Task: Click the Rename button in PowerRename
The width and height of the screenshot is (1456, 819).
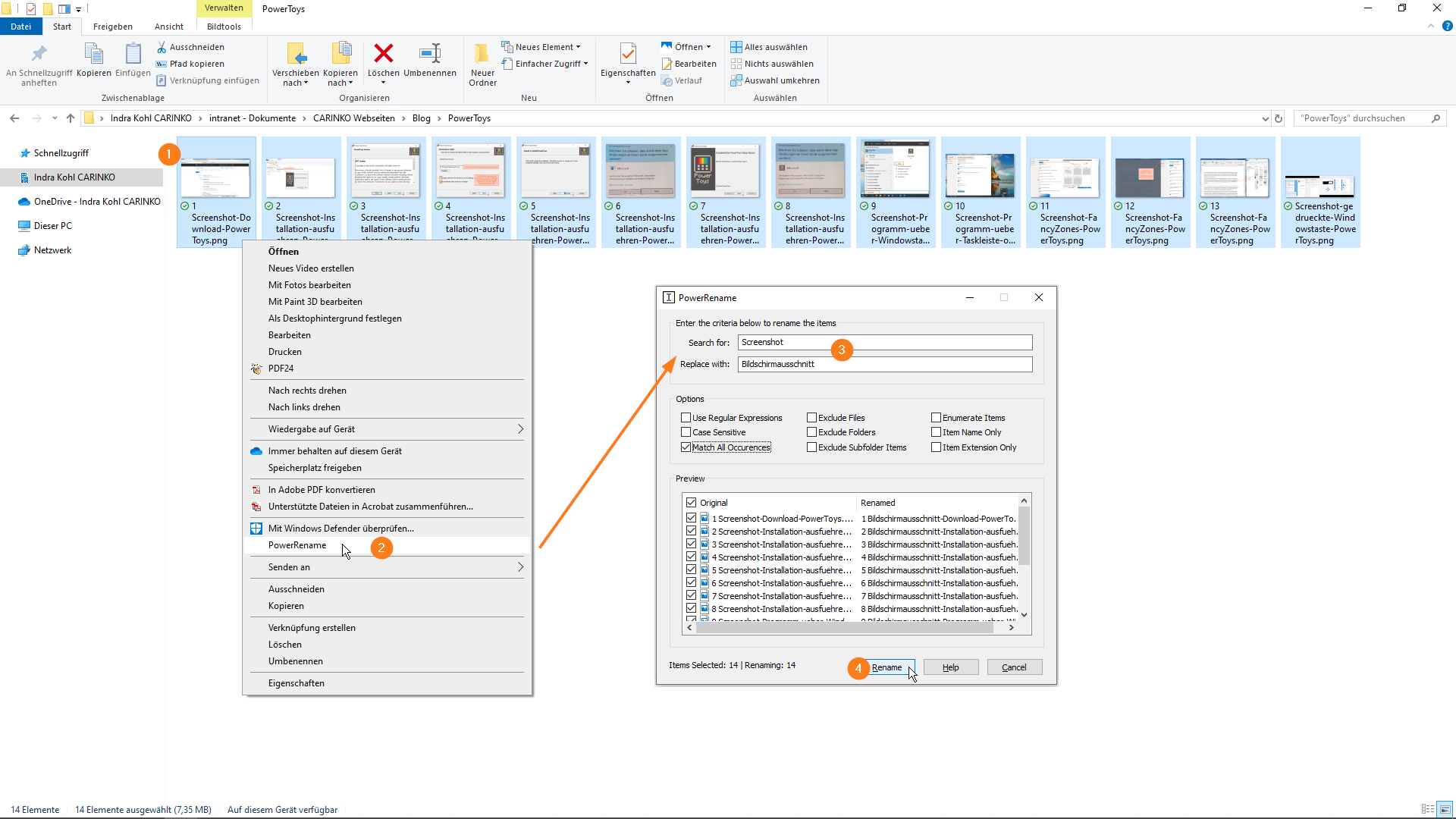Action: (887, 667)
